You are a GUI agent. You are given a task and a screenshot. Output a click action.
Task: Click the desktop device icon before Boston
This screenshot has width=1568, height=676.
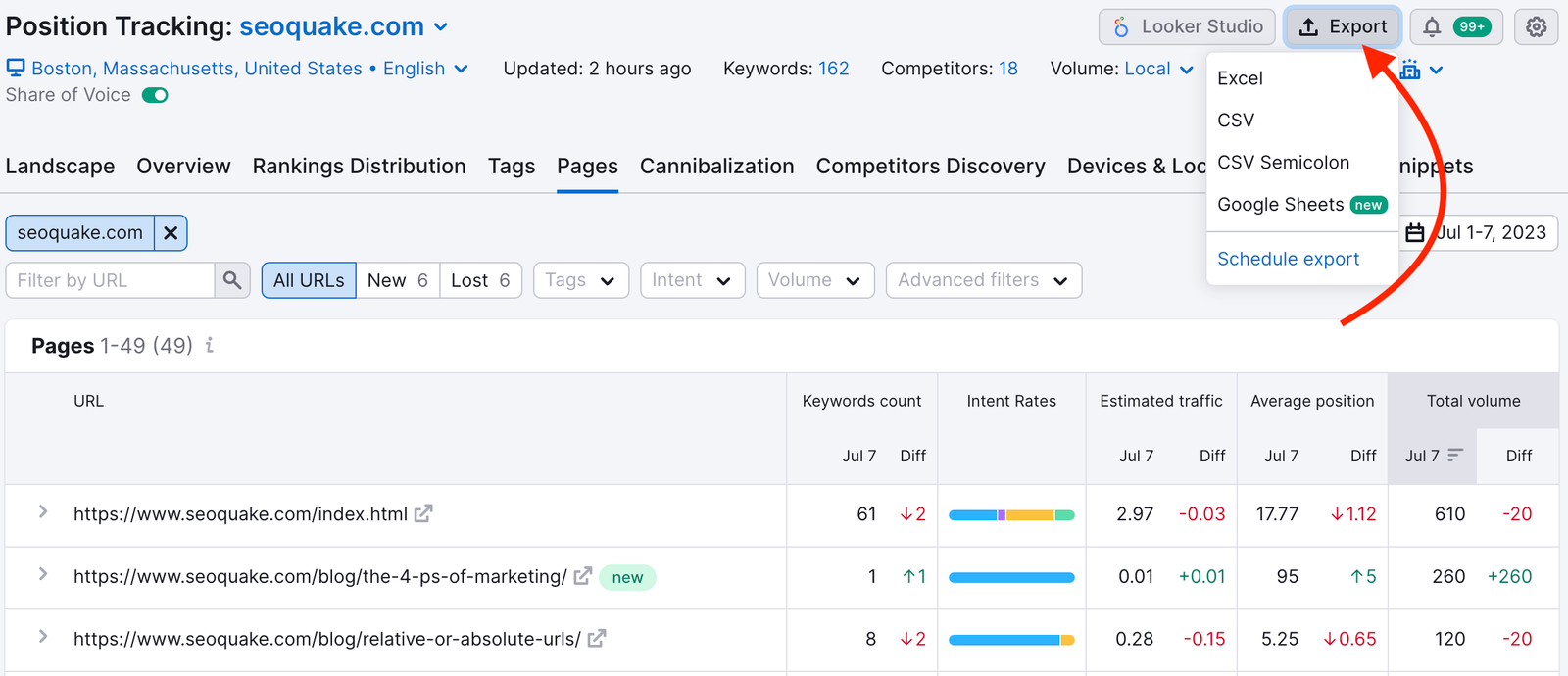[16, 68]
